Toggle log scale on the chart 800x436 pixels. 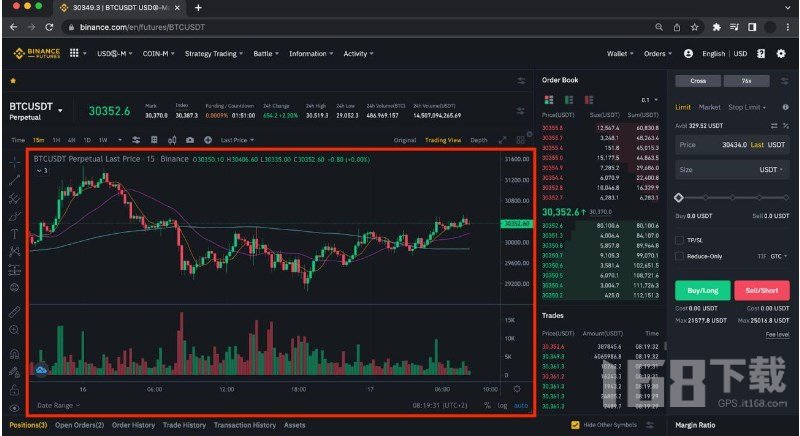(503, 405)
